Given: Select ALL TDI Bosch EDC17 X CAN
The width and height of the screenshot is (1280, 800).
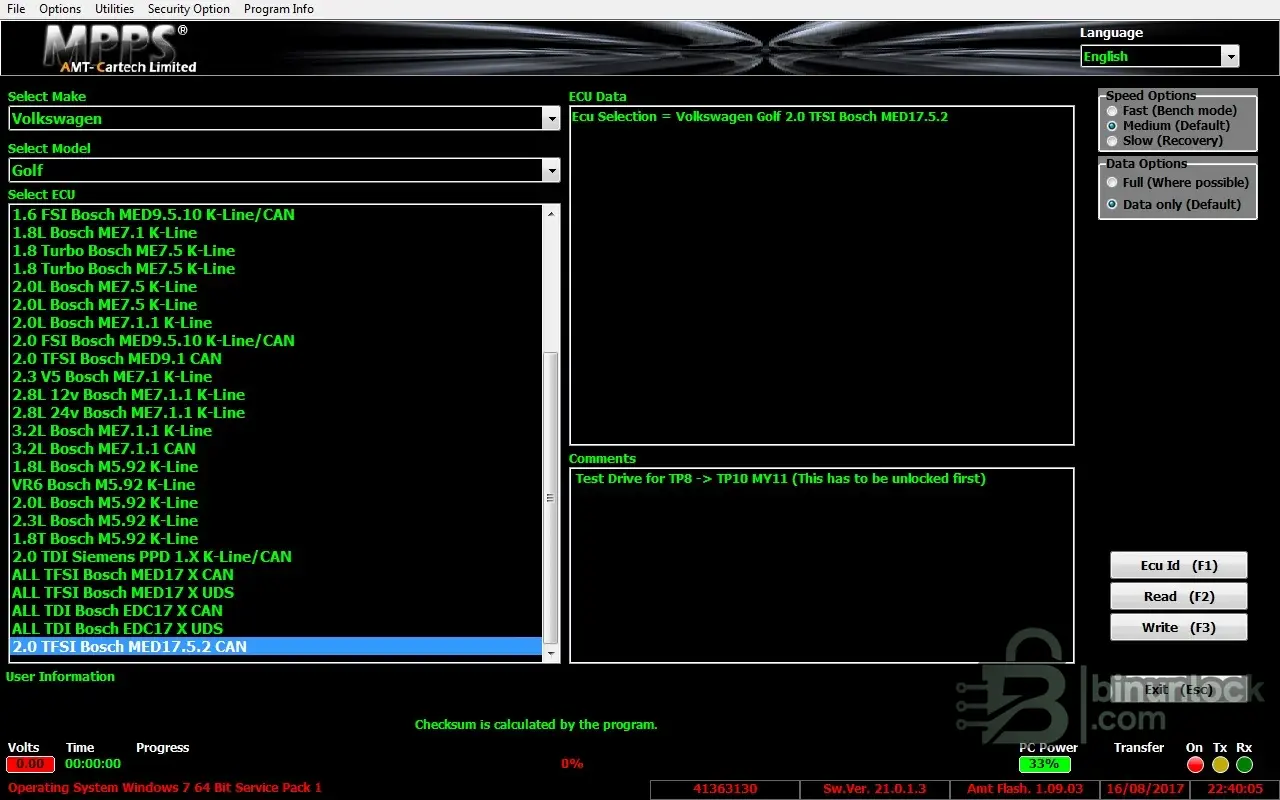Looking at the screenshot, I should (276, 611).
